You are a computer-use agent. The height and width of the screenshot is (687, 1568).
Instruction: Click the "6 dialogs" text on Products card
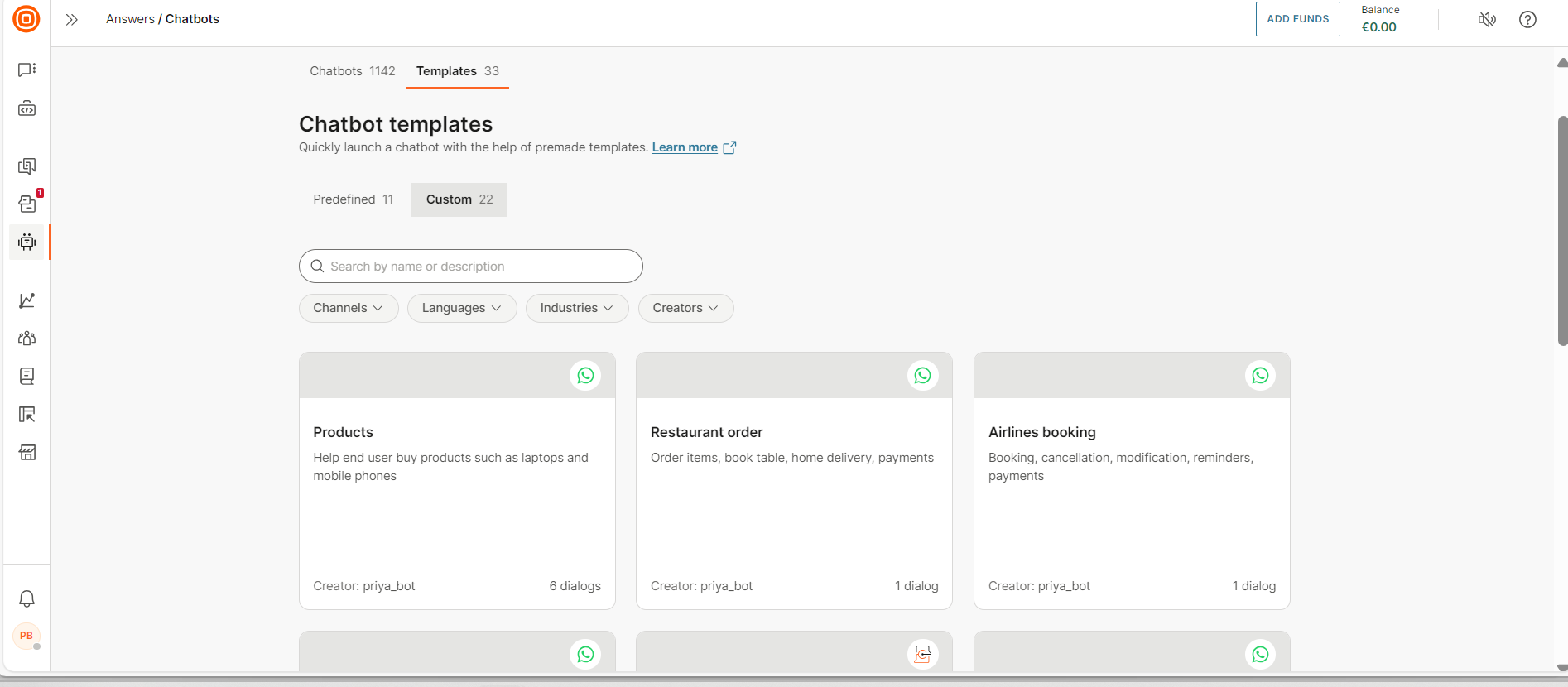tap(575, 586)
